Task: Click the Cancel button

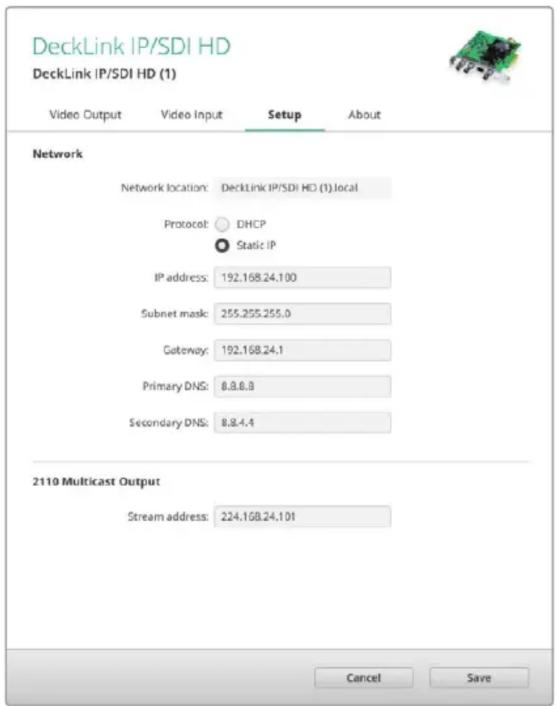Action: click(364, 678)
